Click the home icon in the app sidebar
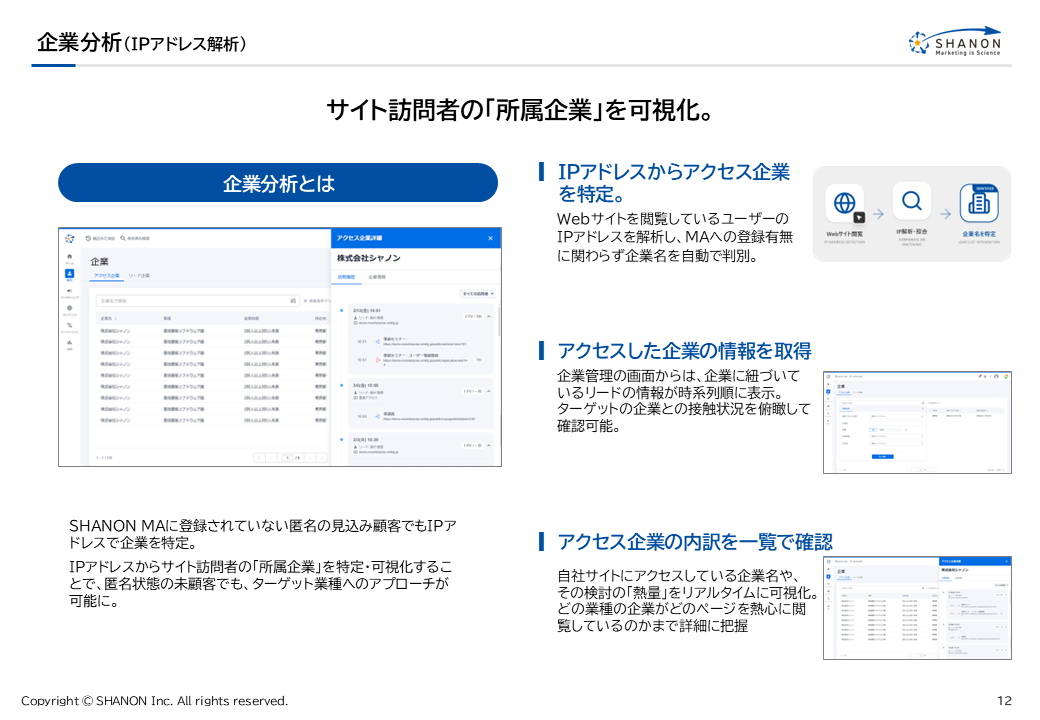 (x=70, y=257)
